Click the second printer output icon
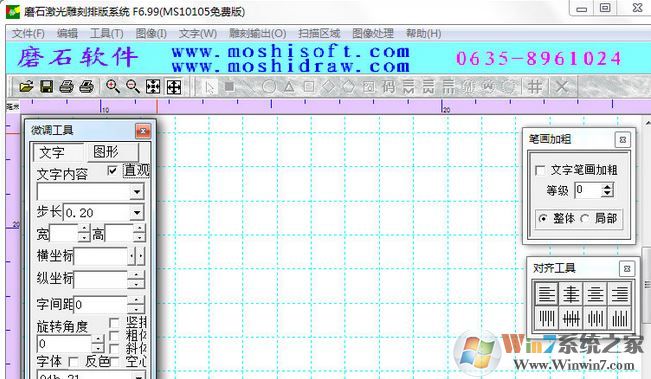 point(87,87)
